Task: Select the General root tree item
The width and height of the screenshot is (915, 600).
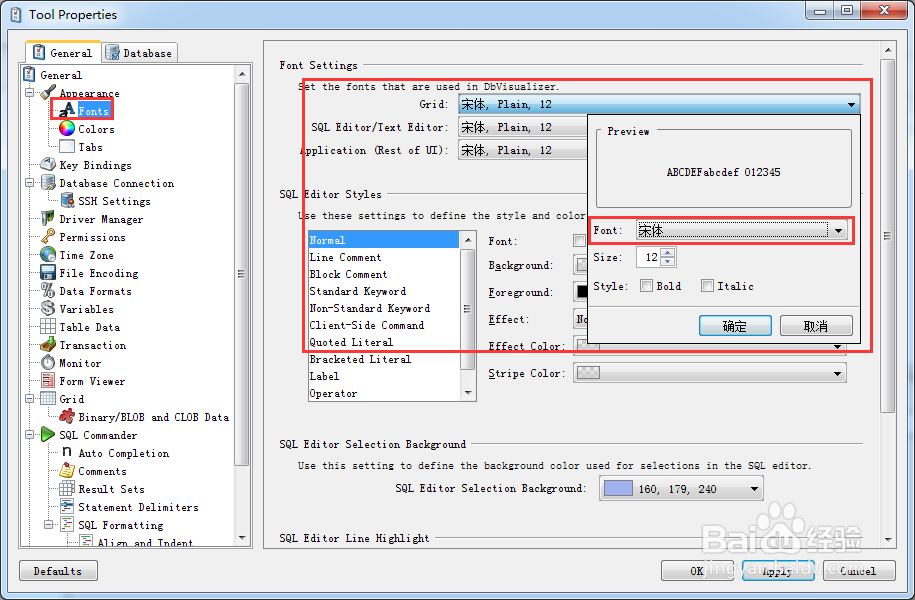Action: [x=61, y=75]
